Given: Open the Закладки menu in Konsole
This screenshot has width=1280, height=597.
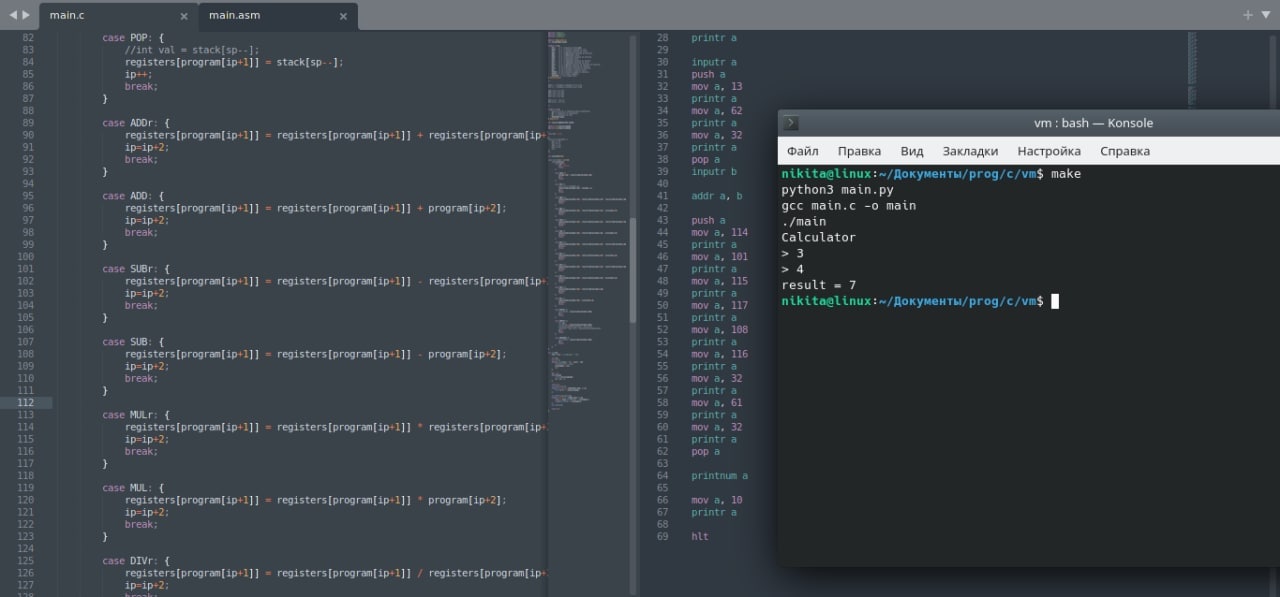Looking at the screenshot, I should point(970,151).
